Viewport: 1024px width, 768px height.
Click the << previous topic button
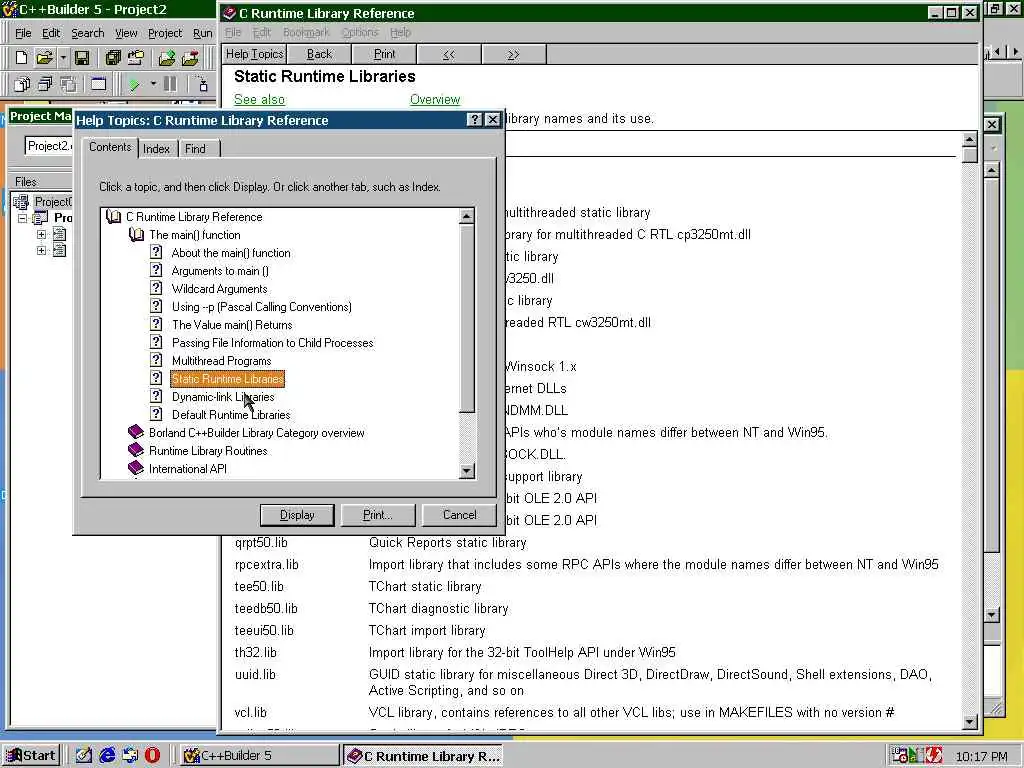pyautogui.click(x=449, y=54)
